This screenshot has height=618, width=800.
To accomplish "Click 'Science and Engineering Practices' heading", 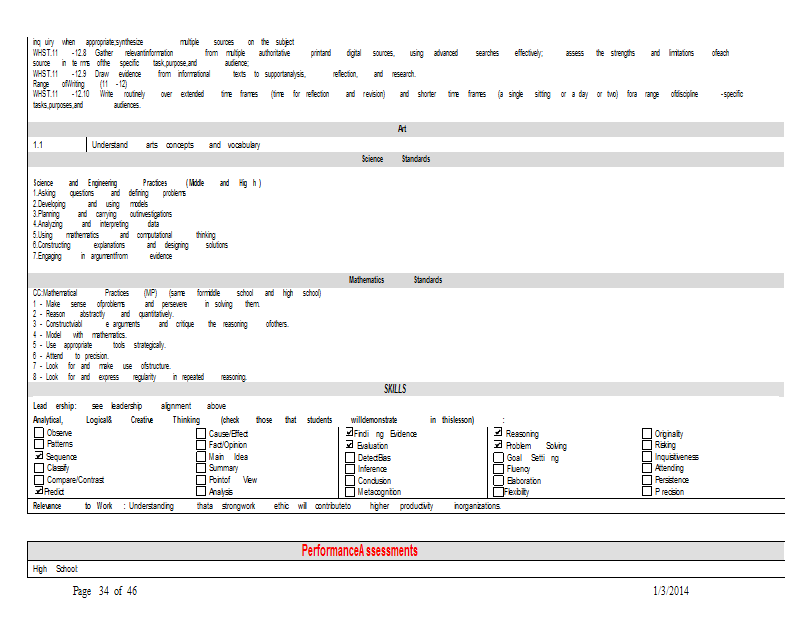I will pos(147,183).
